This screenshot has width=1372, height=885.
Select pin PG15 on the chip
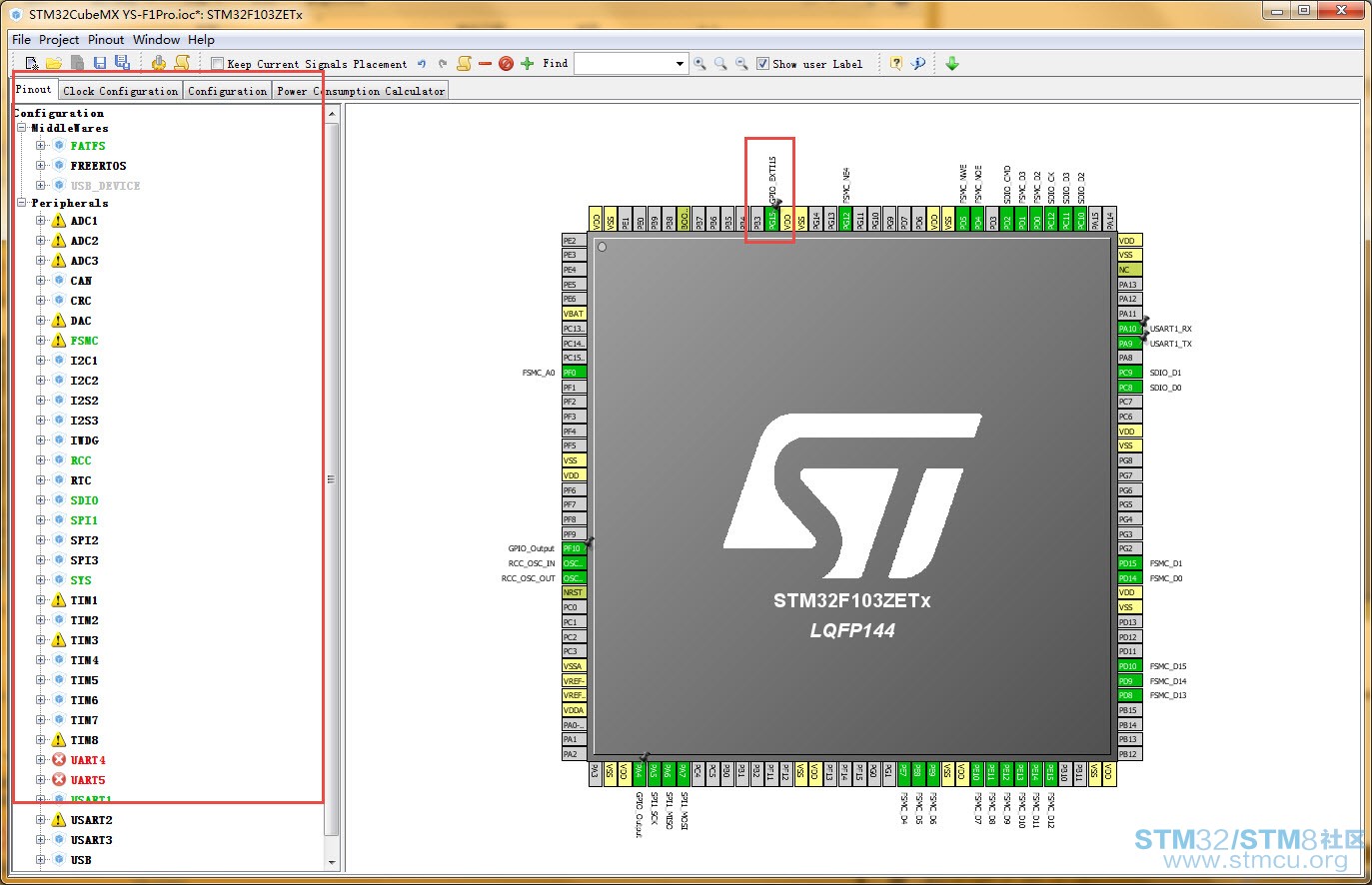click(x=772, y=220)
